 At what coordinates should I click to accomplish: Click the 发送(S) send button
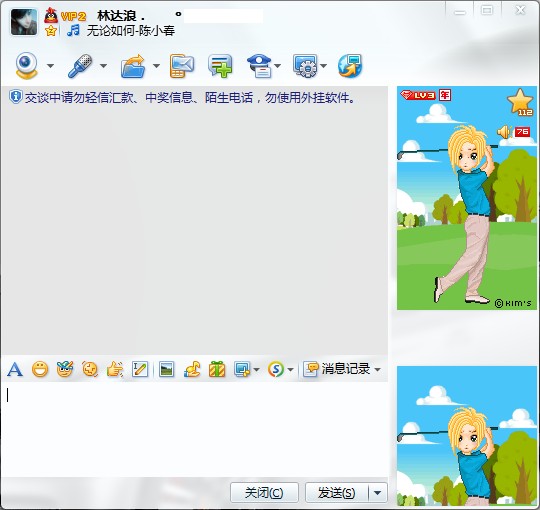336,493
